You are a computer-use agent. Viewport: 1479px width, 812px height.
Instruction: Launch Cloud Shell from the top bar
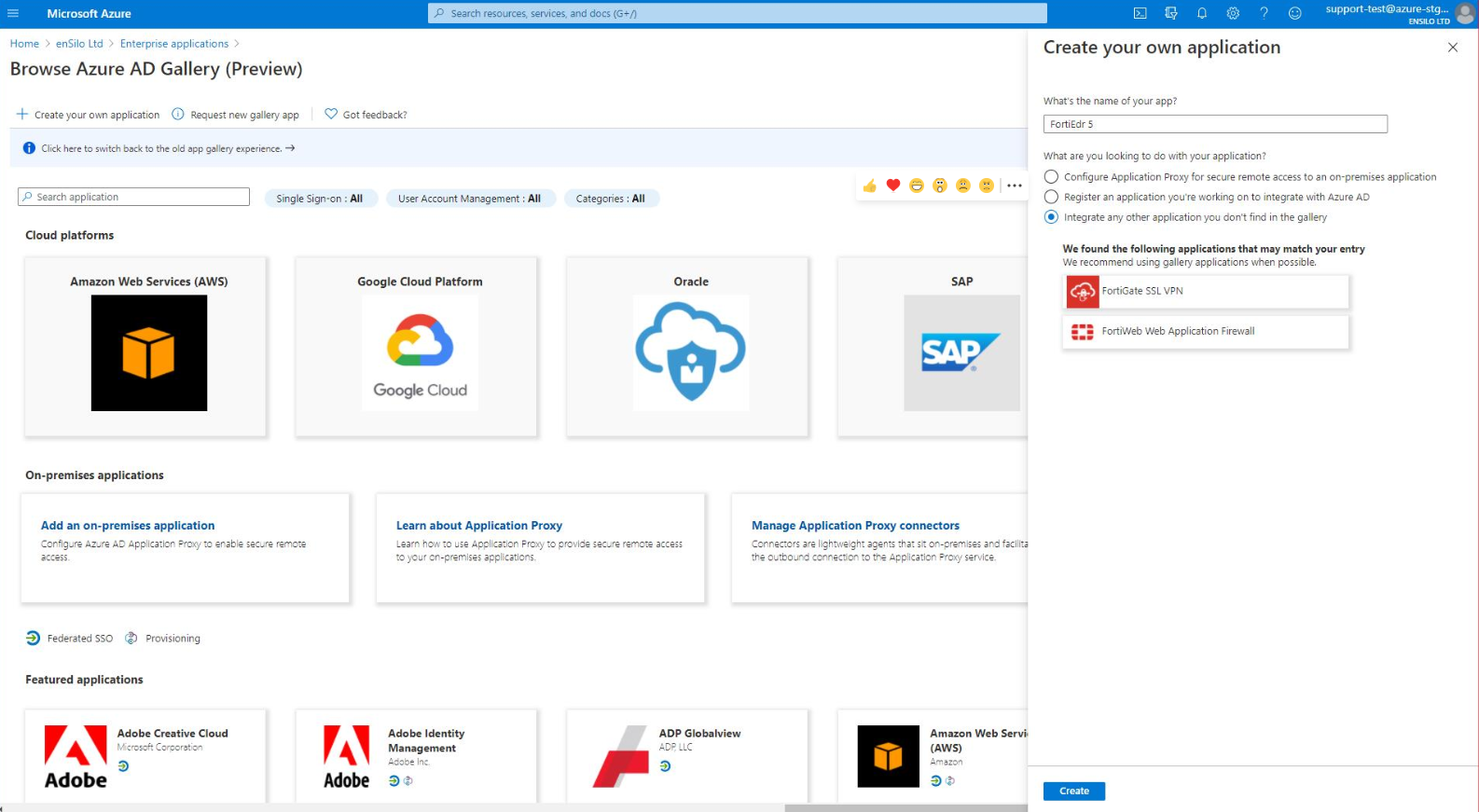point(1140,13)
